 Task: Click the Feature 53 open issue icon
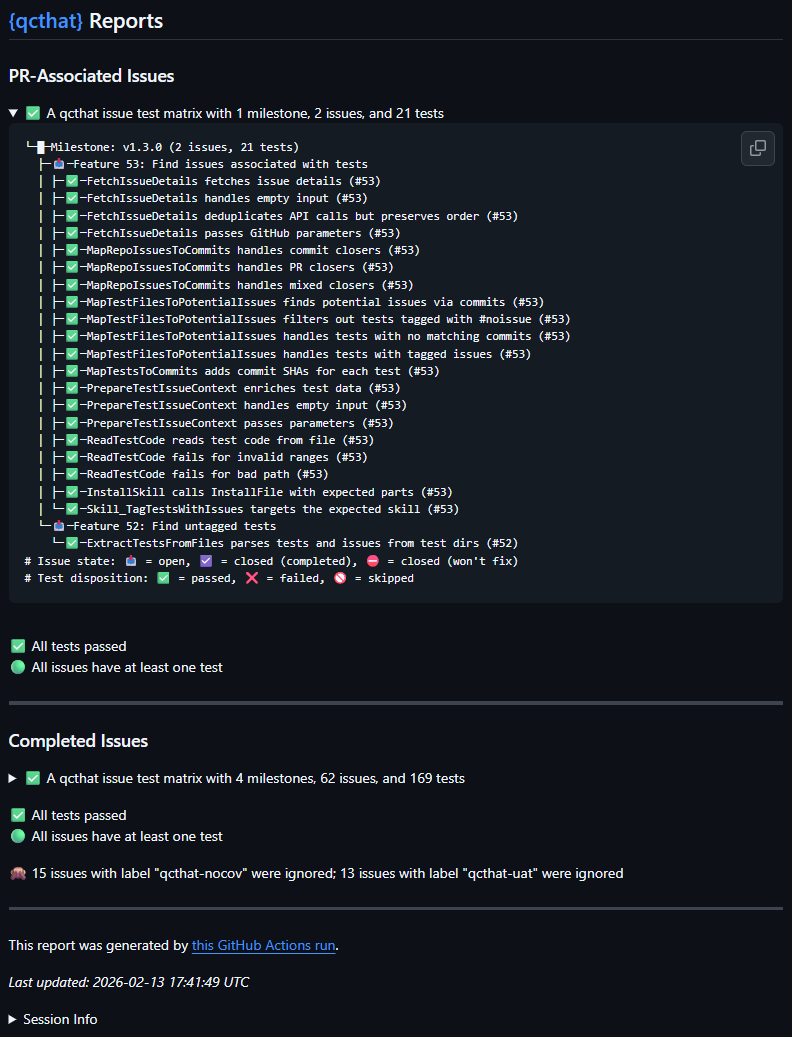point(59,164)
